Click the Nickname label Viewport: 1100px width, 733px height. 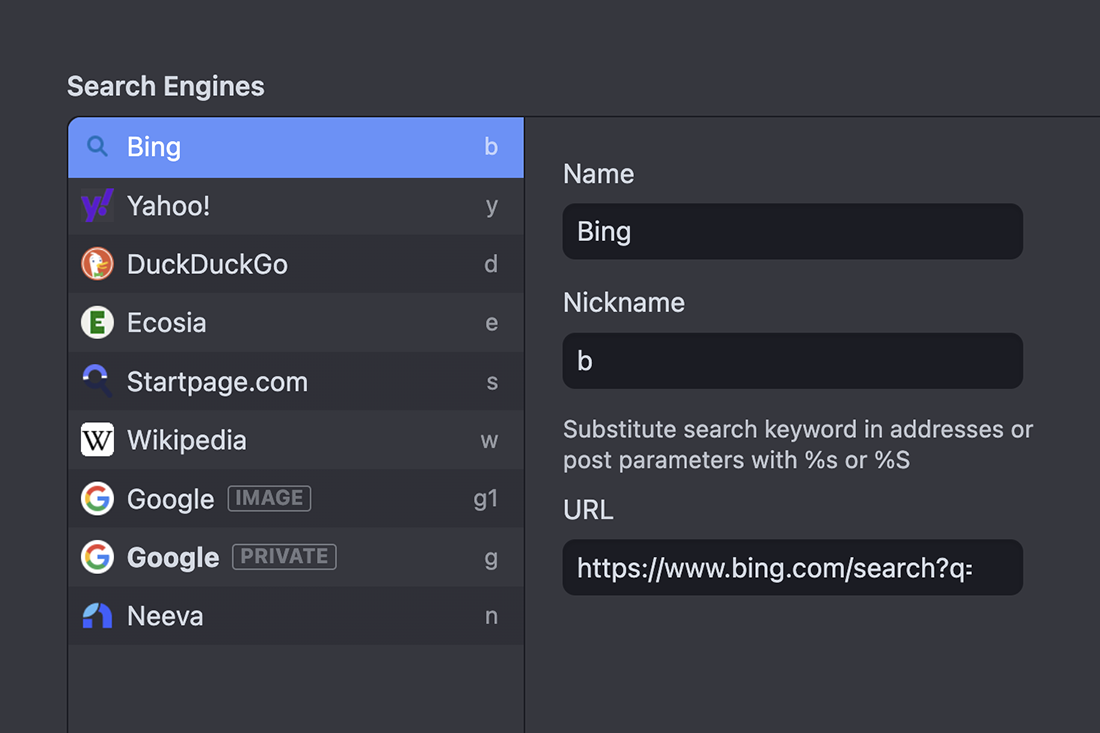(x=624, y=303)
